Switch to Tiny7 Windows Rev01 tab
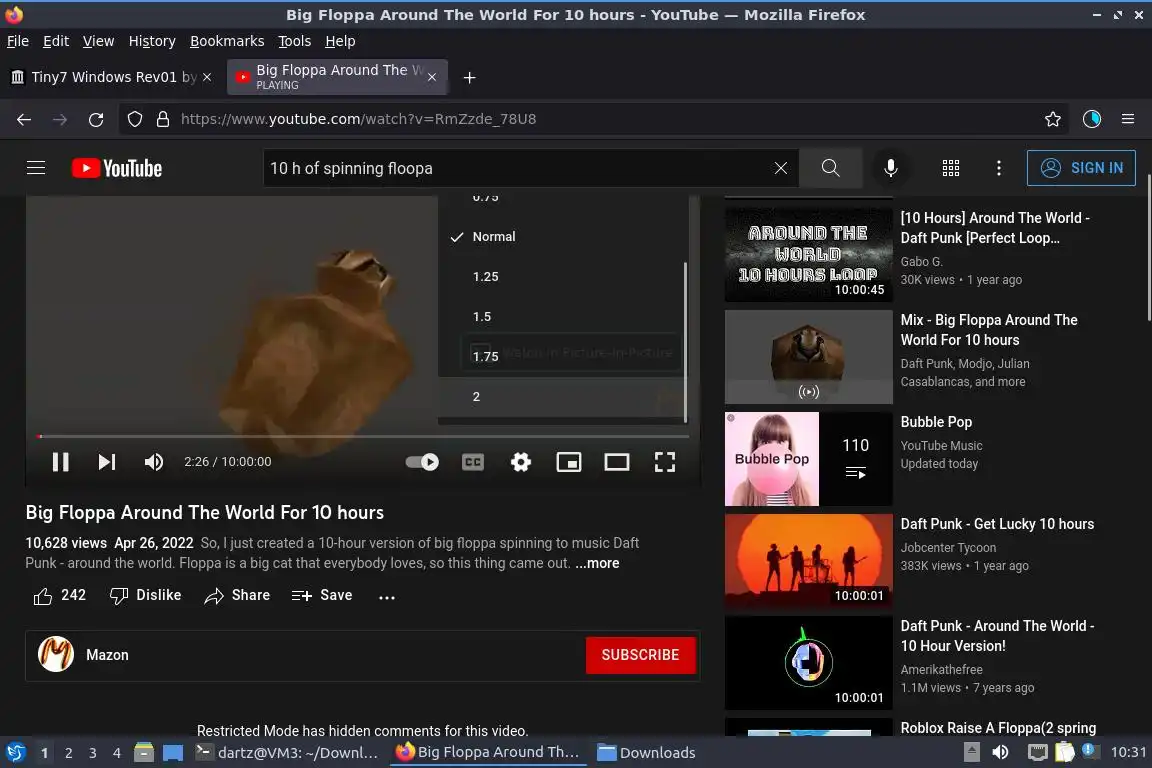Screen dimensions: 1152x768 [112, 77]
